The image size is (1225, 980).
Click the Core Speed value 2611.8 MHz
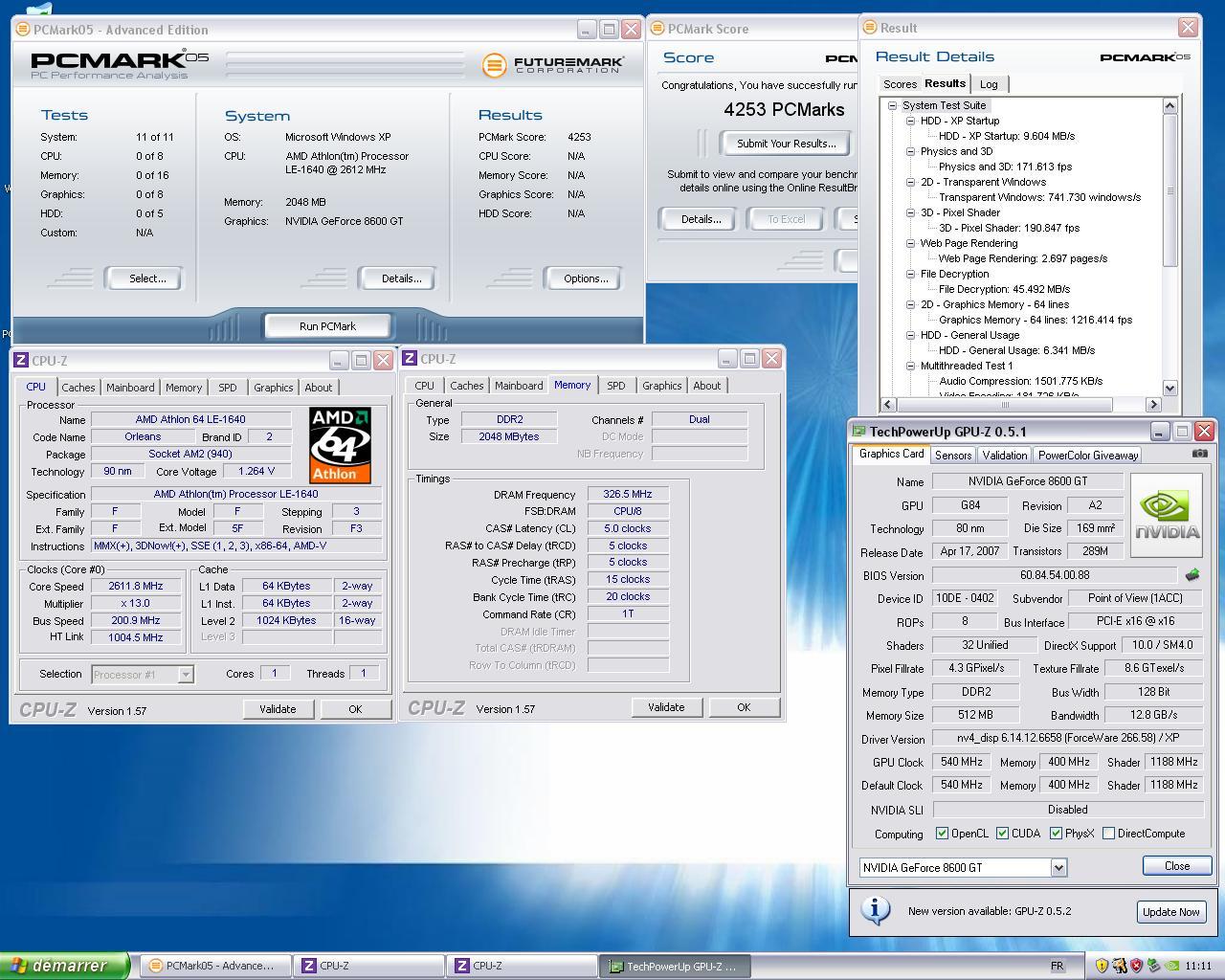(136, 586)
